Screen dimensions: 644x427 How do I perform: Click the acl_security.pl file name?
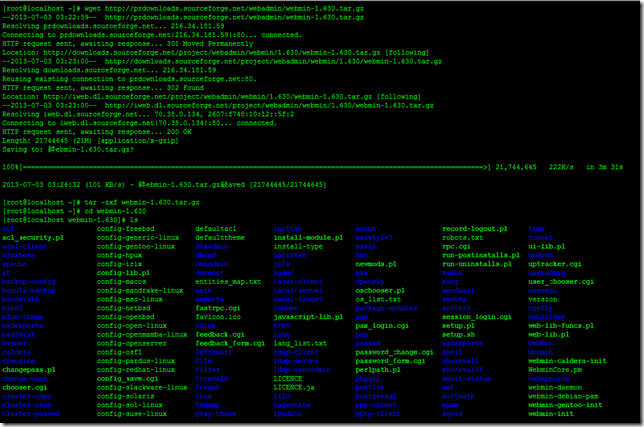point(33,238)
